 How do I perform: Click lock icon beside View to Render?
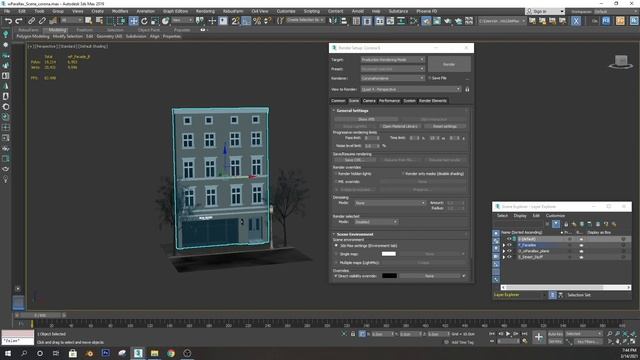[x=467, y=89]
